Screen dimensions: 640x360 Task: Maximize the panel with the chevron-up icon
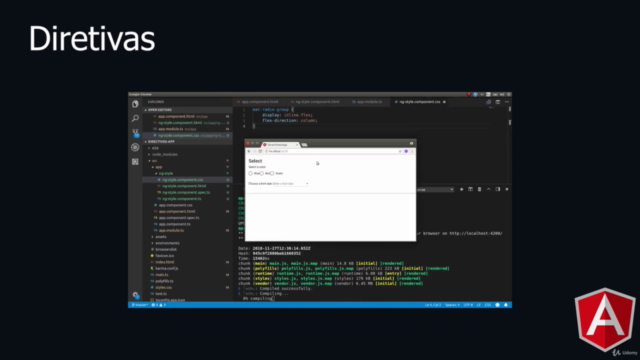pos(489,189)
